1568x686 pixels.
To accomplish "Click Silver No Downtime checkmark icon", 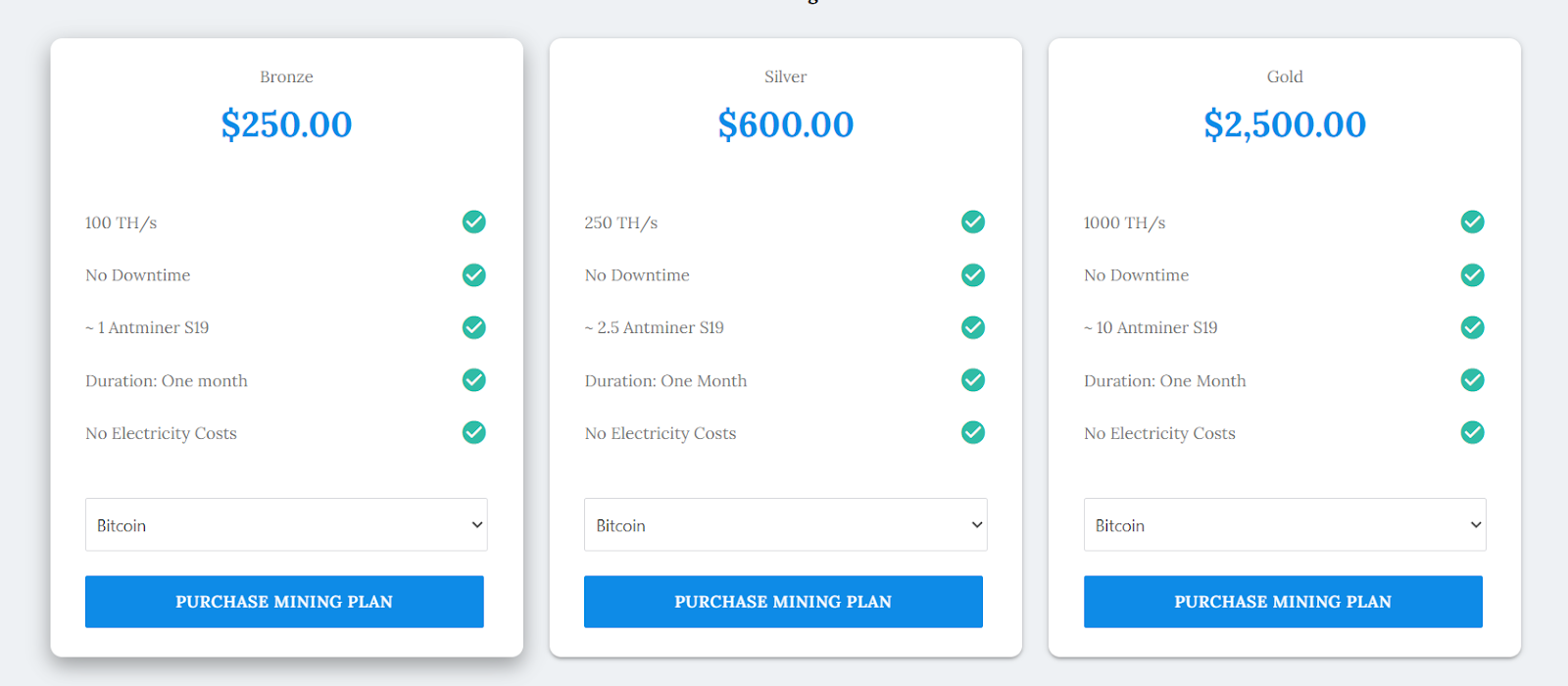I will point(973,274).
